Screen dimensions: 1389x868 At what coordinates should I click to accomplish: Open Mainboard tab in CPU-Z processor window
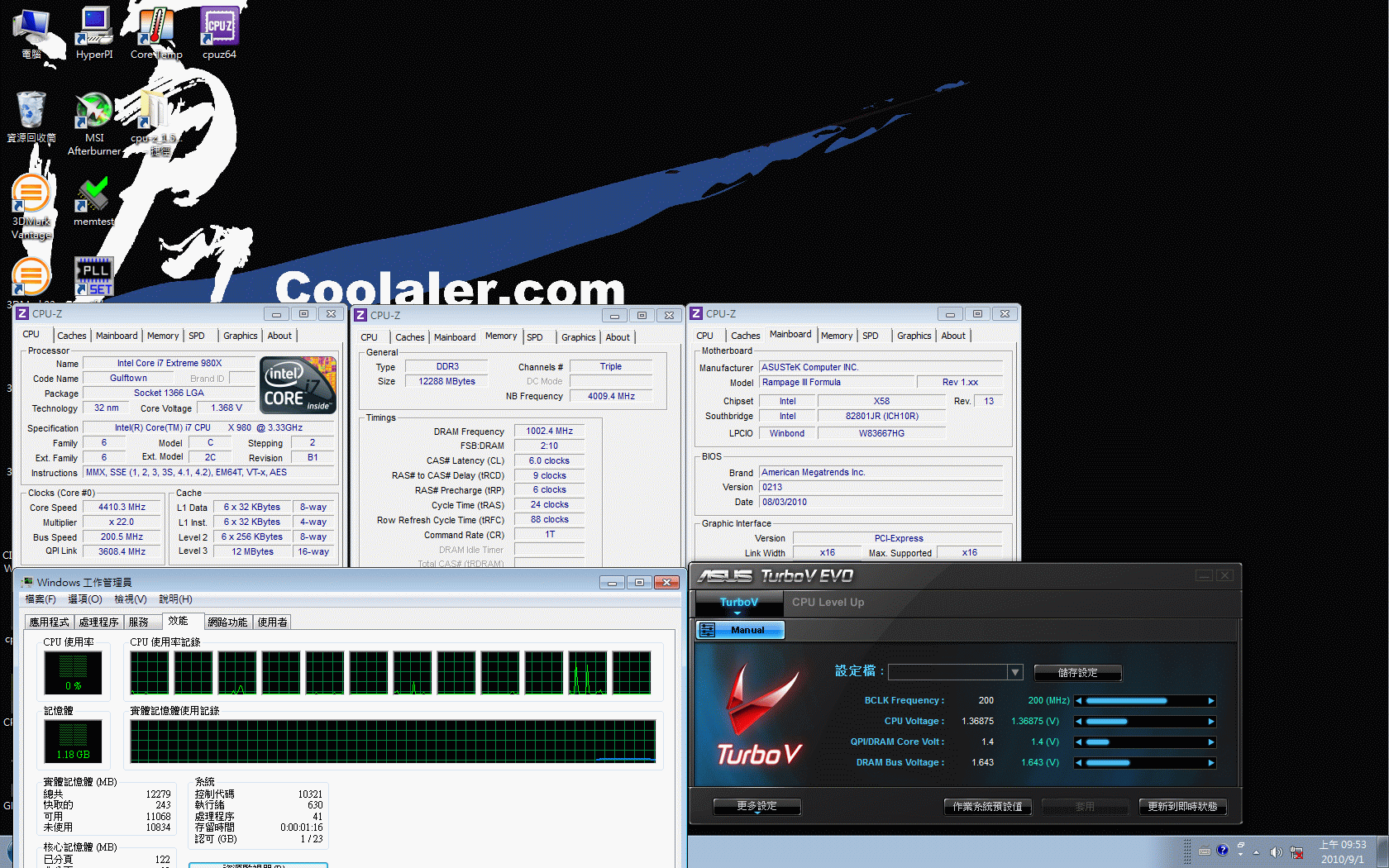(x=117, y=336)
